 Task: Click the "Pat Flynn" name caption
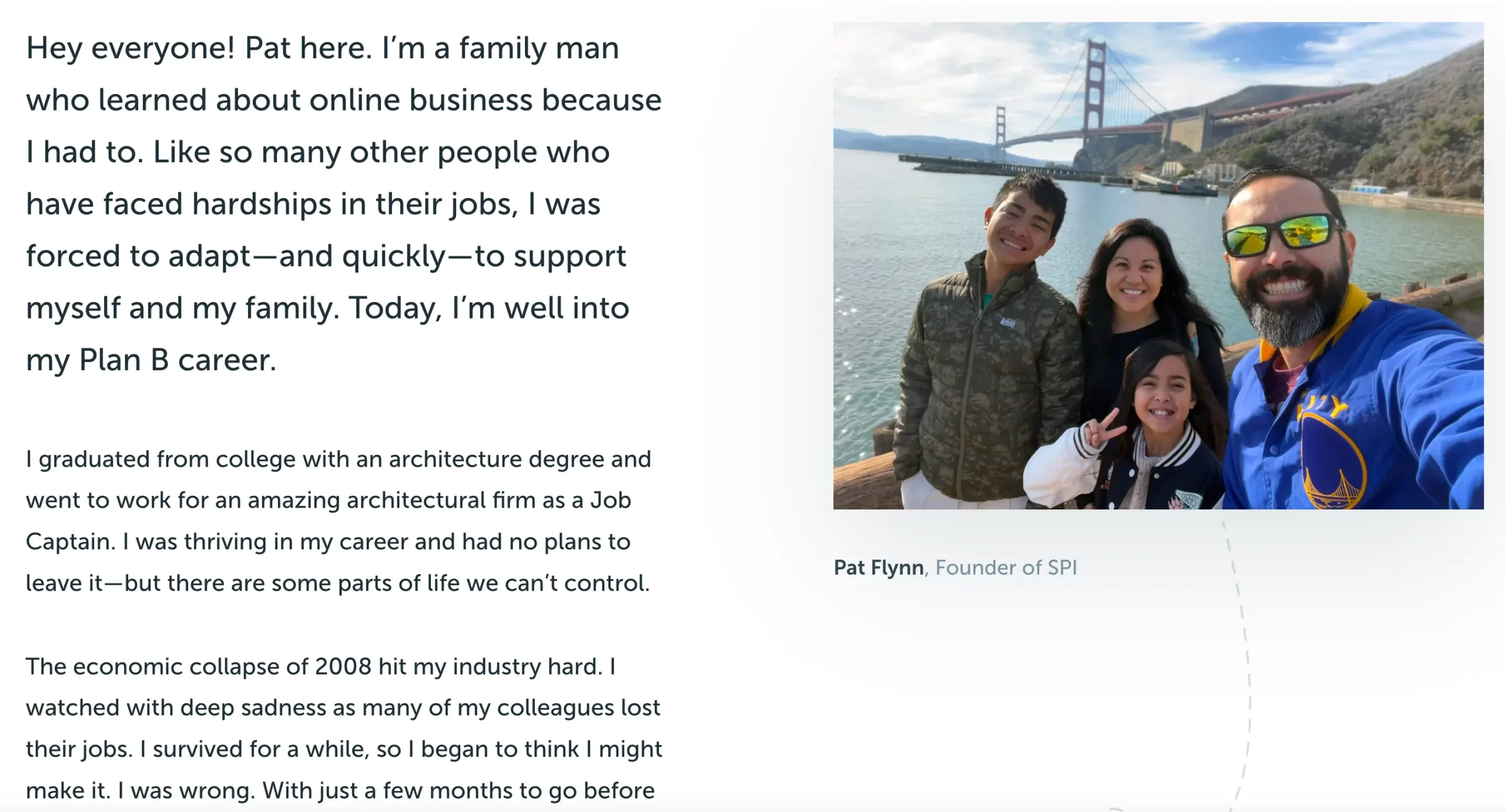coord(878,568)
